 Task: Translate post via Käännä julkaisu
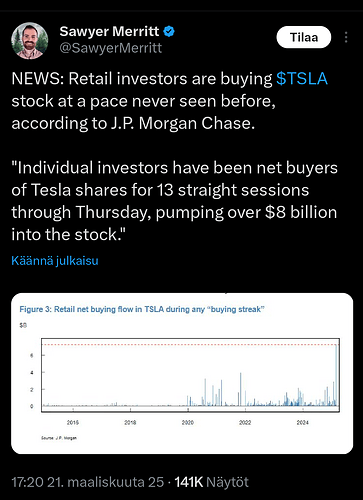[x=55, y=261]
